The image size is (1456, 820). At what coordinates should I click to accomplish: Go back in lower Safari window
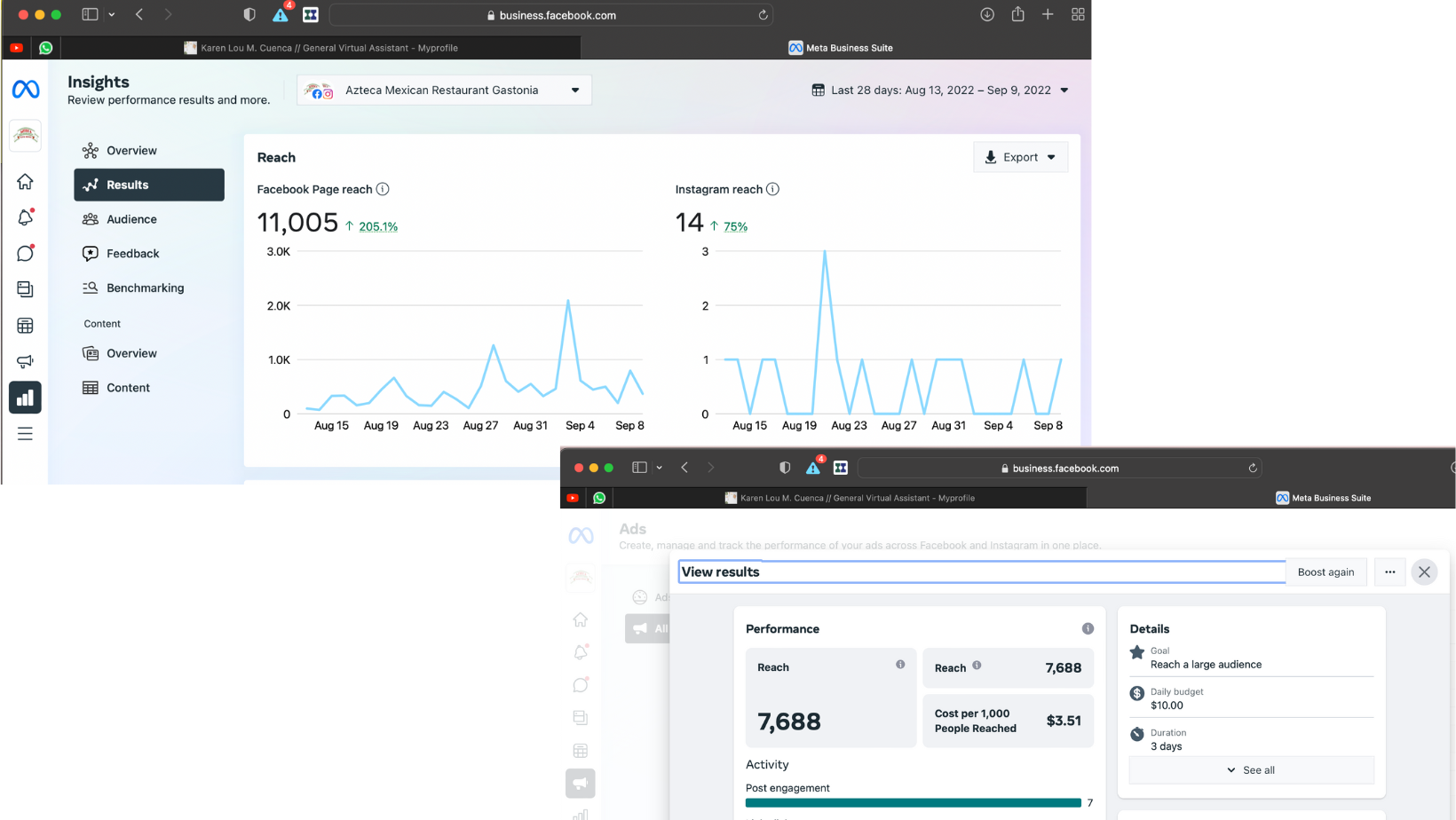click(x=684, y=468)
